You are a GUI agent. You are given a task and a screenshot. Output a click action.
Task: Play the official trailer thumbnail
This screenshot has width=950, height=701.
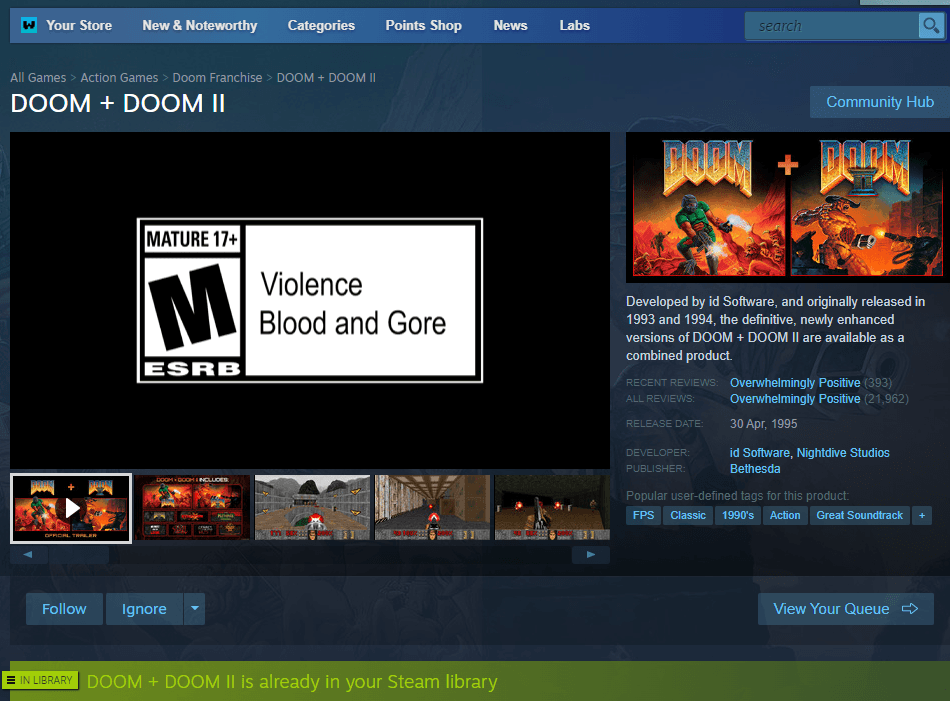71,508
